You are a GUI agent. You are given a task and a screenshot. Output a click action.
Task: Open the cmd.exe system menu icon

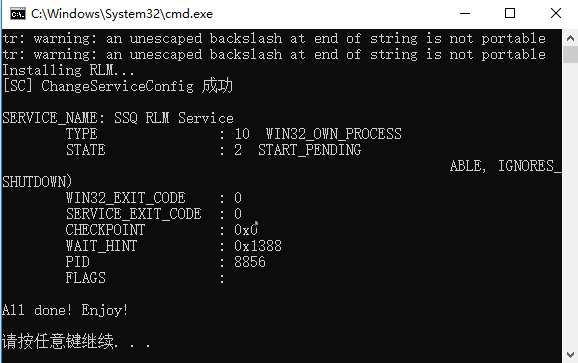[18, 14]
